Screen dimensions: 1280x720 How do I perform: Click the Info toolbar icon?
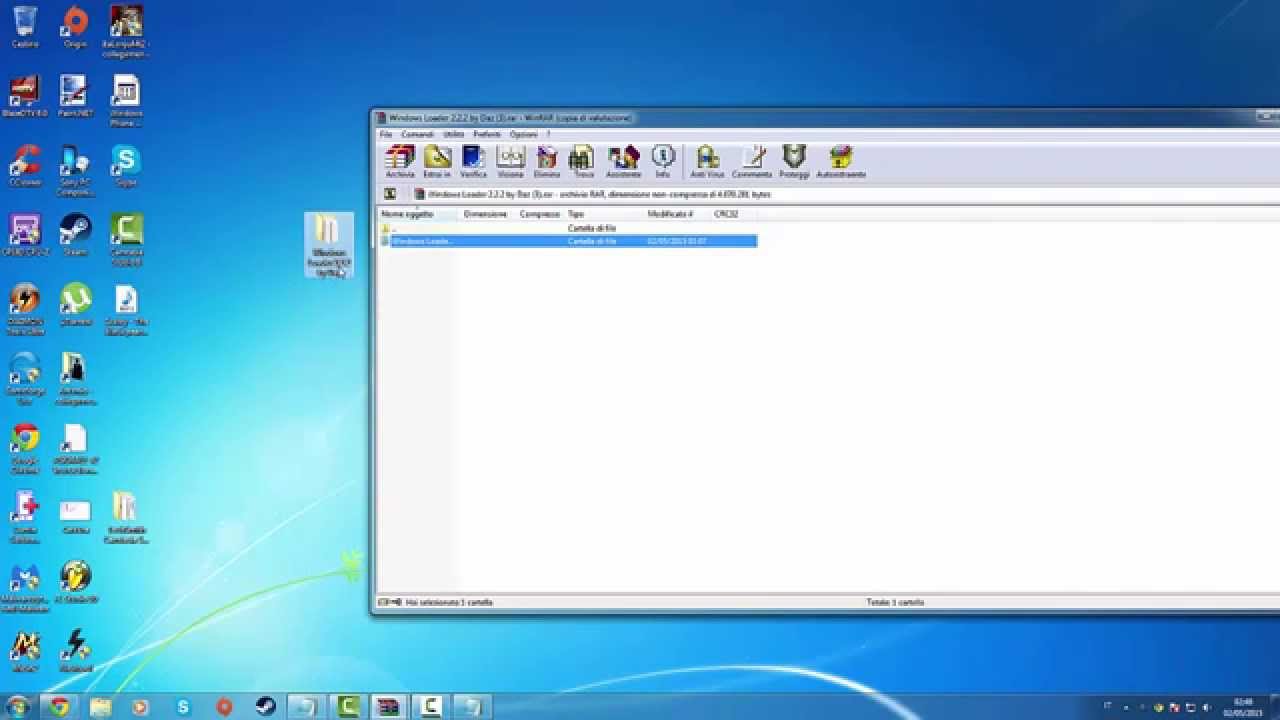pyautogui.click(x=662, y=161)
